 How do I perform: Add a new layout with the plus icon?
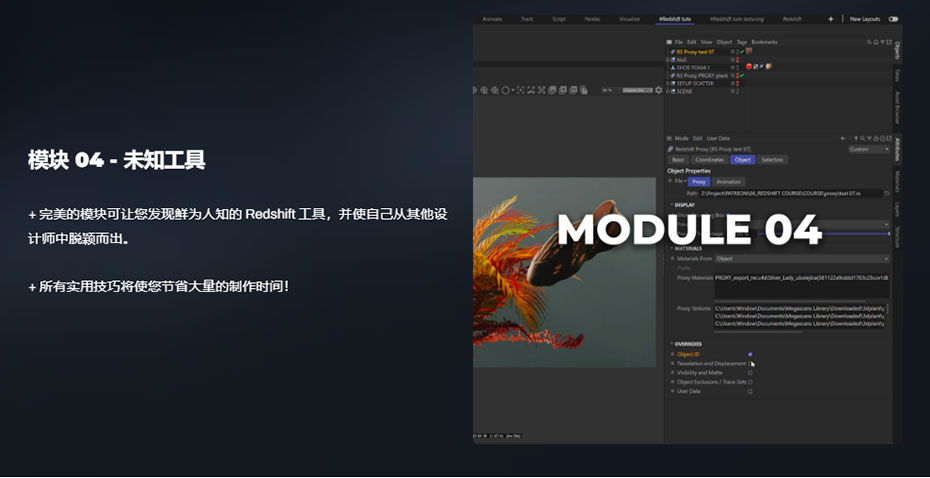pyautogui.click(x=830, y=19)
